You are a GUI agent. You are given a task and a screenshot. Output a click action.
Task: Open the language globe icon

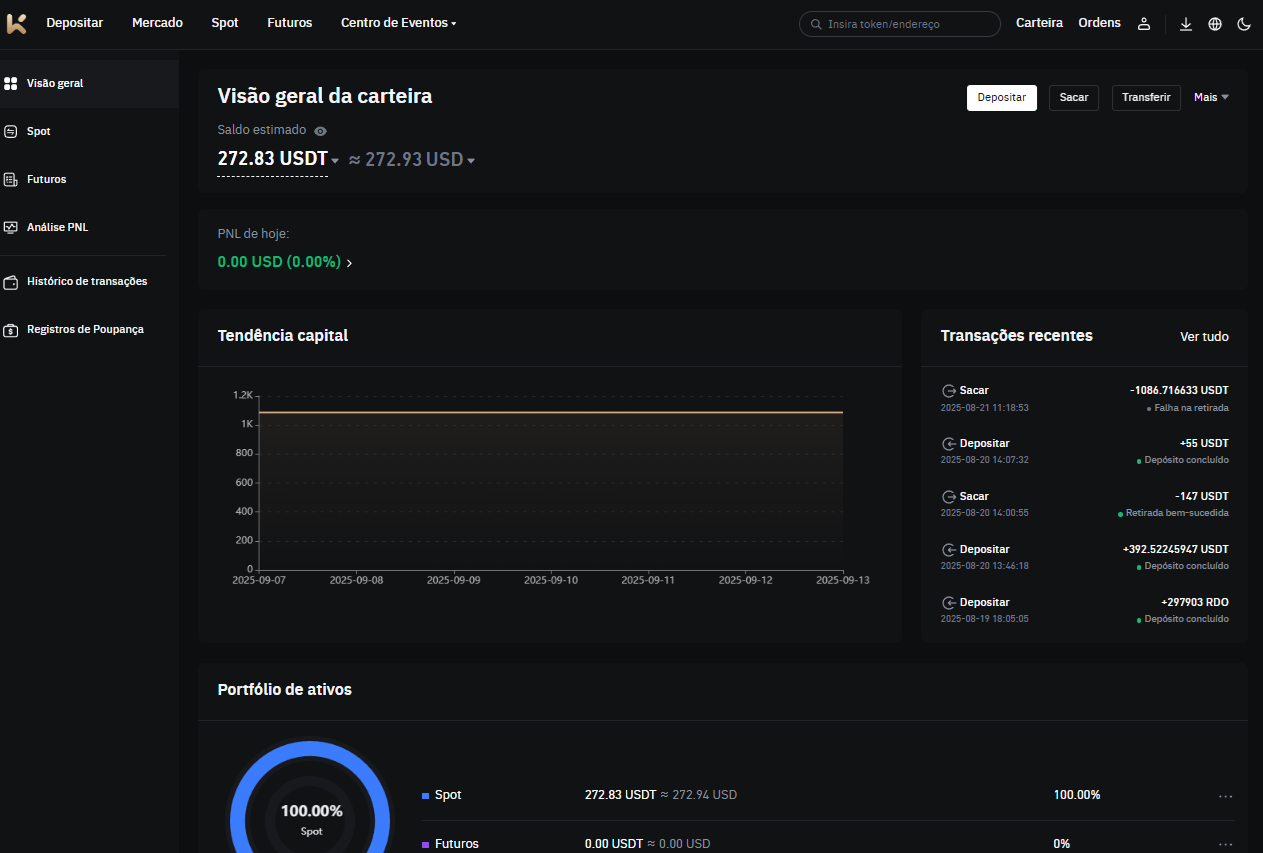tap(1215, 24)
